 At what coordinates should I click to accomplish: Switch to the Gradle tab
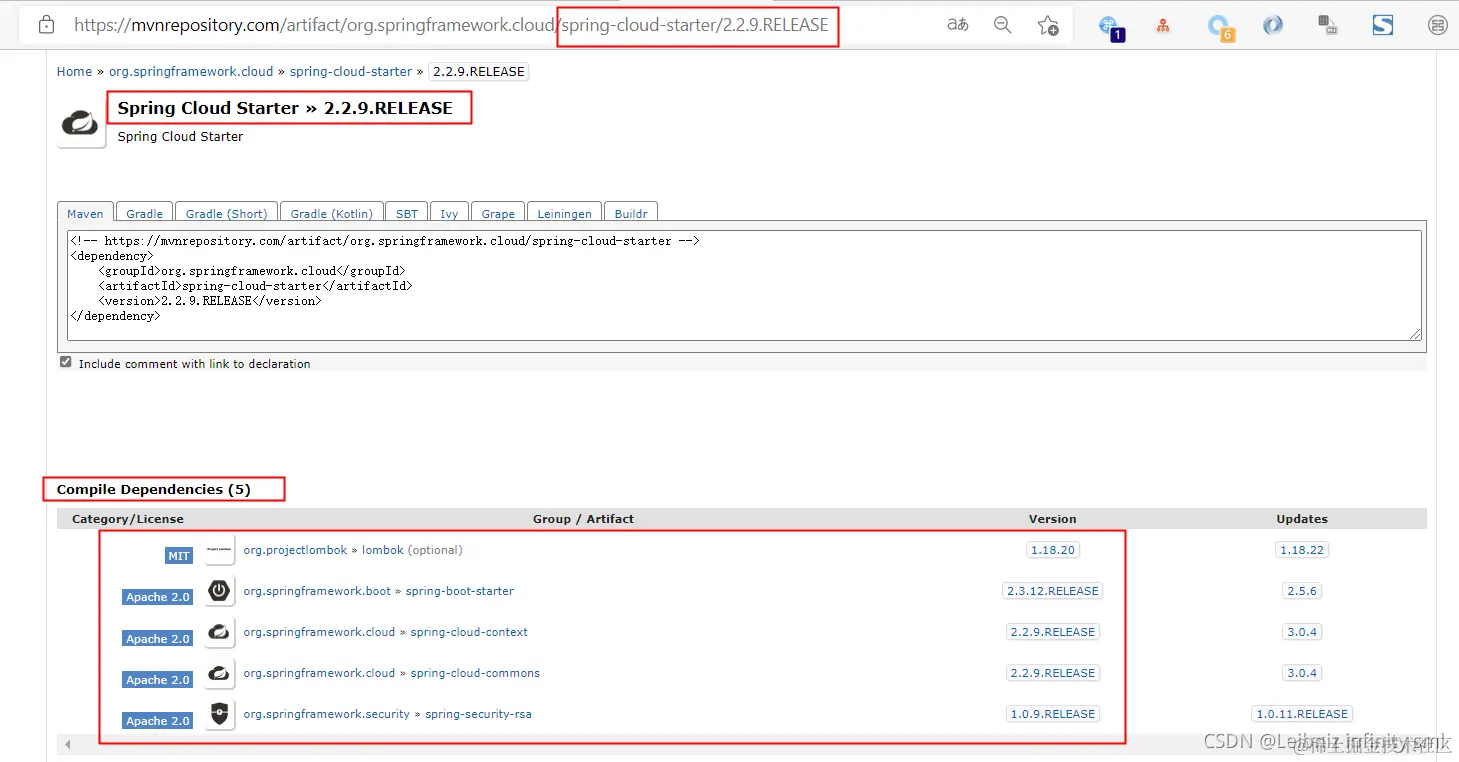(144, 213)
